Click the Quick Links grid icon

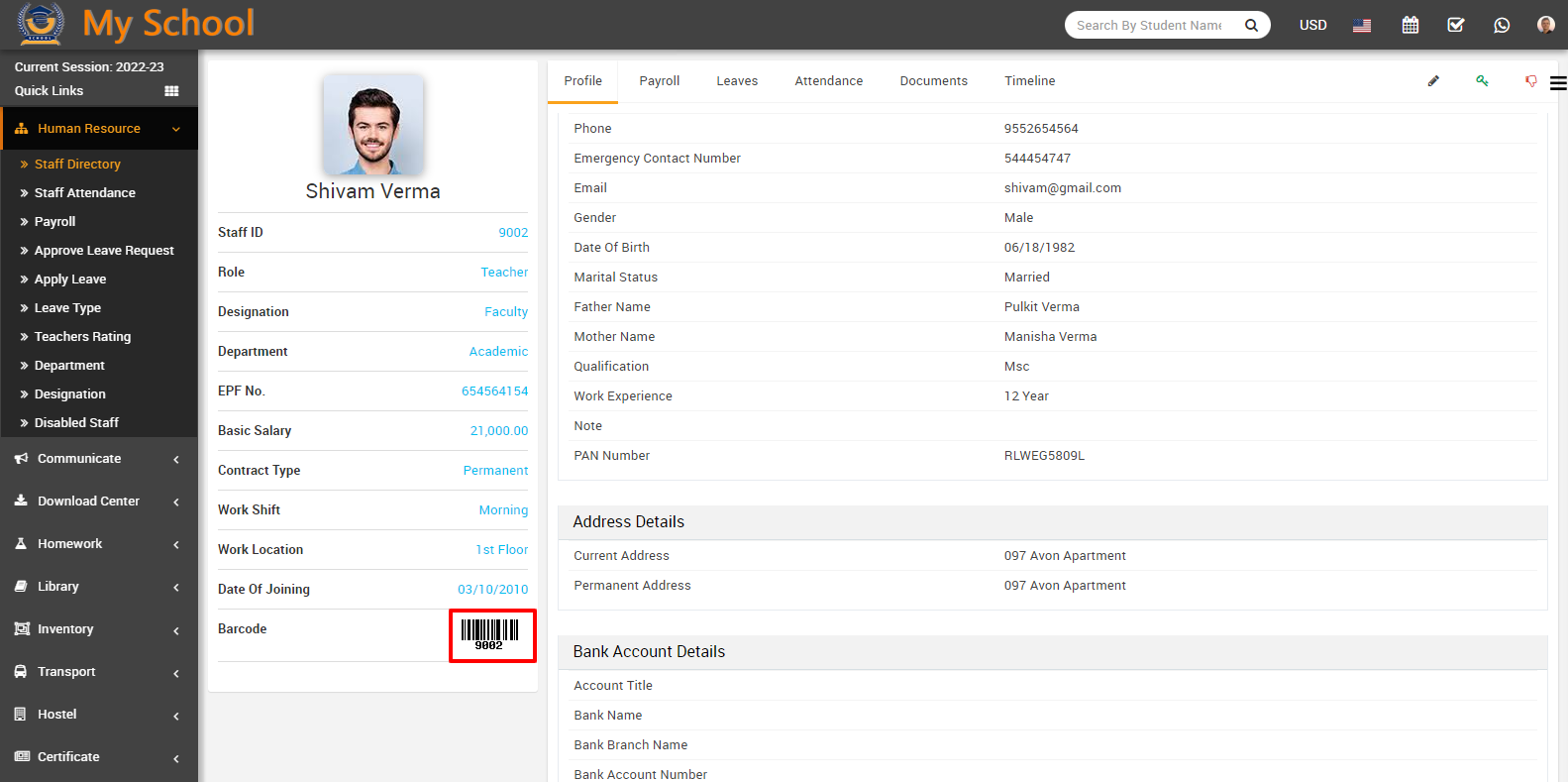[x=171, y=91]
